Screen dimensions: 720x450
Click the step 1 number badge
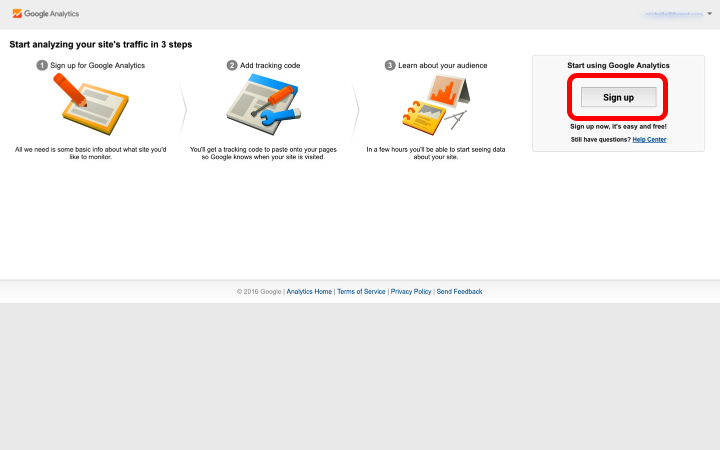[x=42, y=65]
